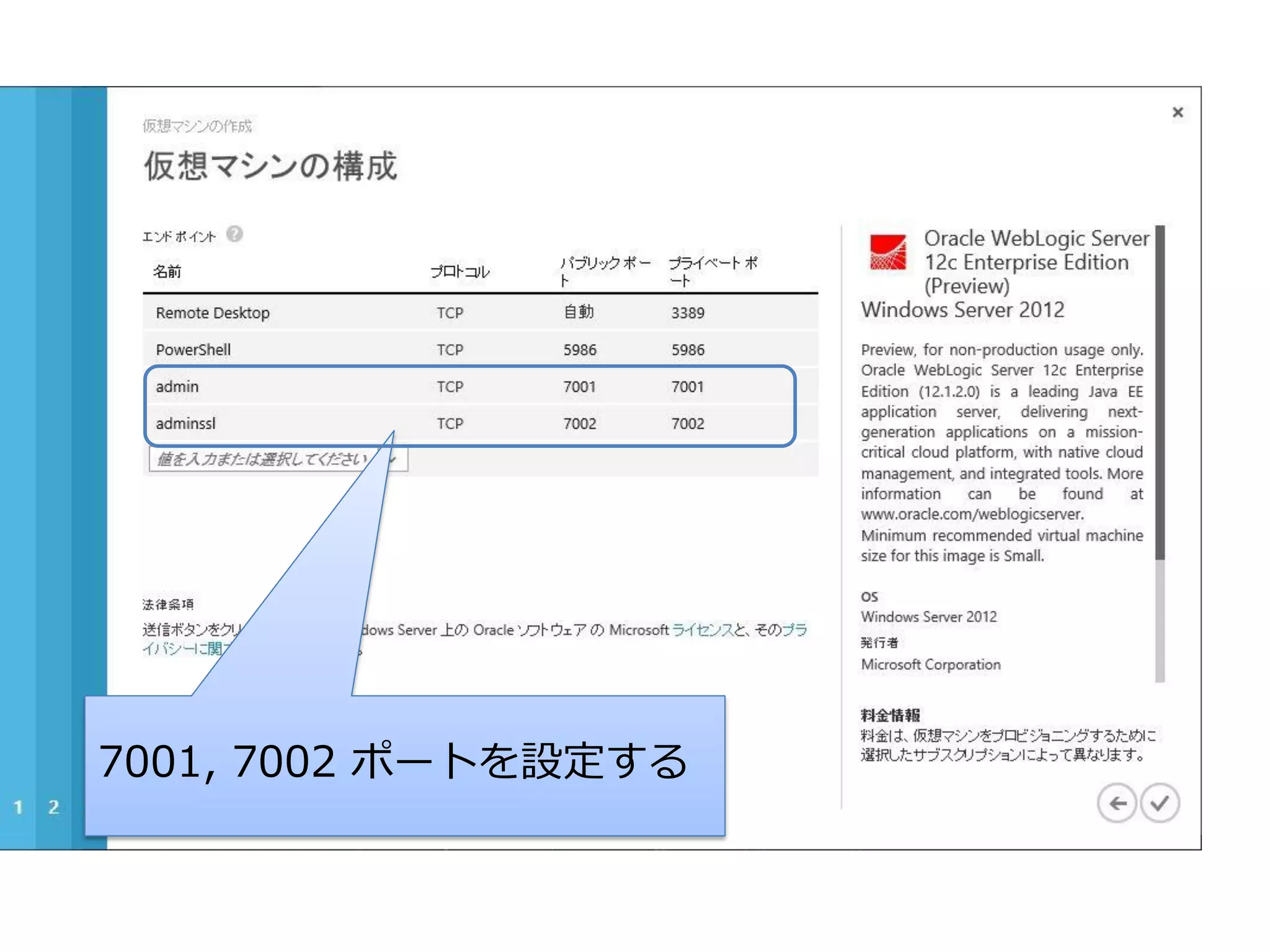Select wizard step 2
This screenshot has height=952, width=1270.
(54, 806)
